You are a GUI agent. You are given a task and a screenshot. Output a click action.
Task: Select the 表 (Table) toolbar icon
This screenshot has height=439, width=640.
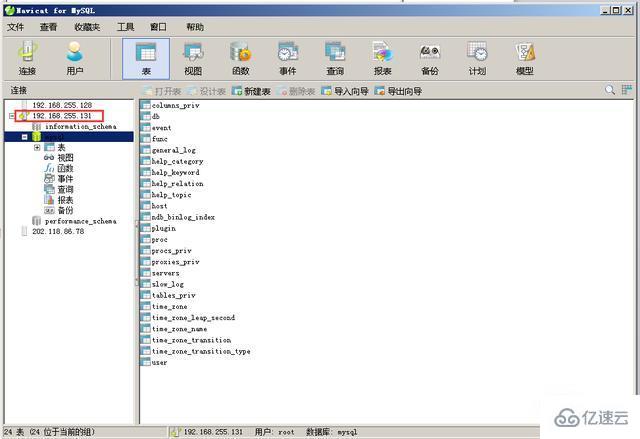(x=146, y=59)
